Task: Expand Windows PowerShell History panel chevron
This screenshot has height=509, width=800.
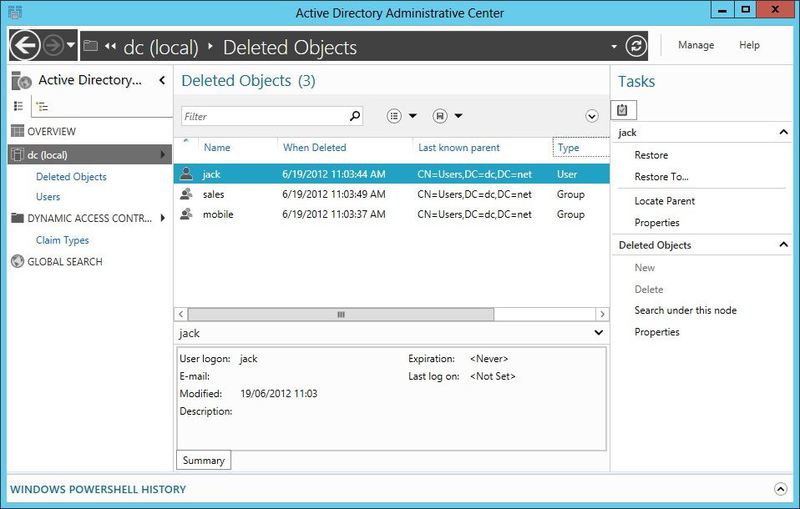Action: (x=781, y=489)
